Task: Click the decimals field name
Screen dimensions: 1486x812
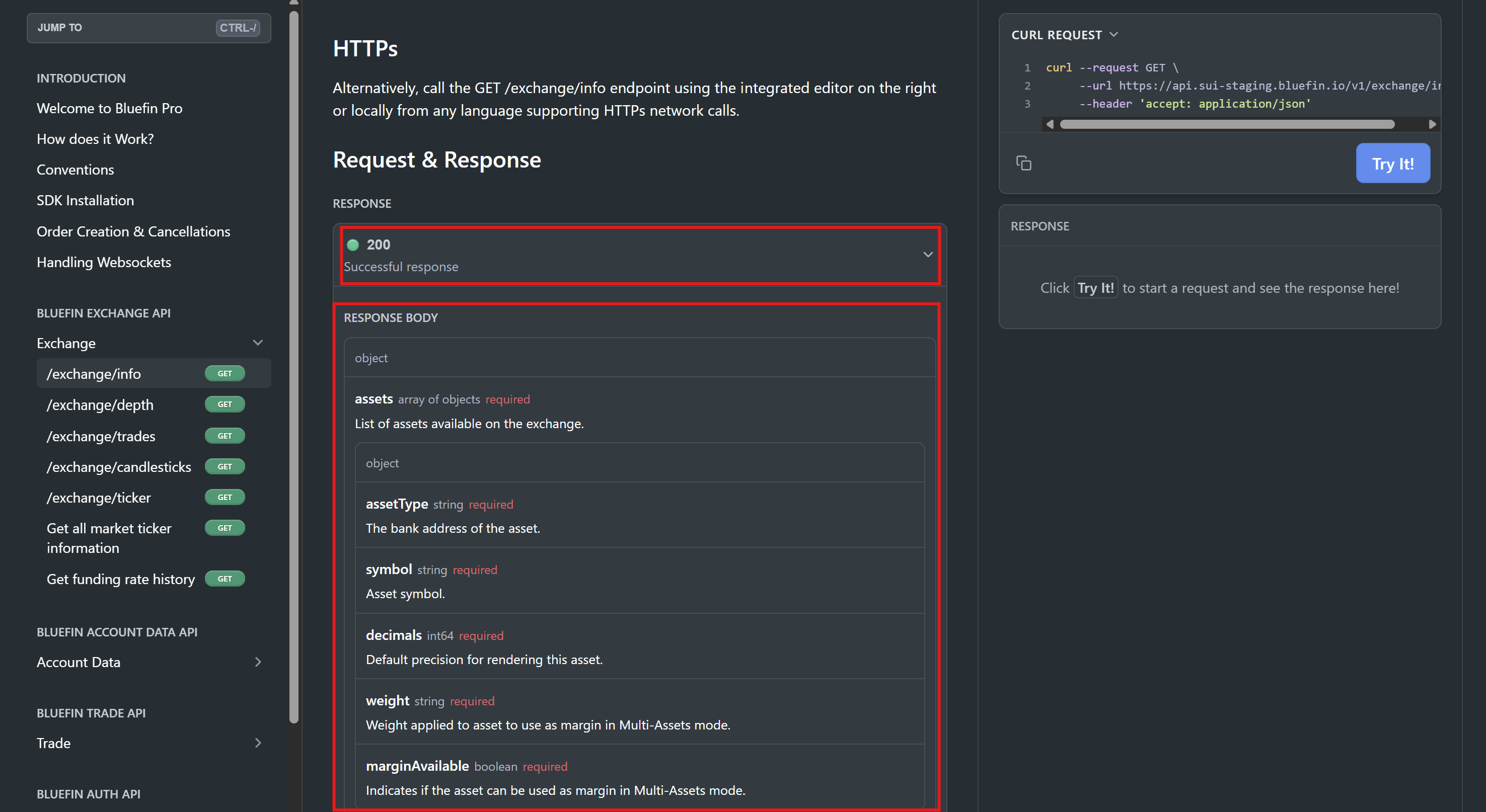Action: coord(394,635)
